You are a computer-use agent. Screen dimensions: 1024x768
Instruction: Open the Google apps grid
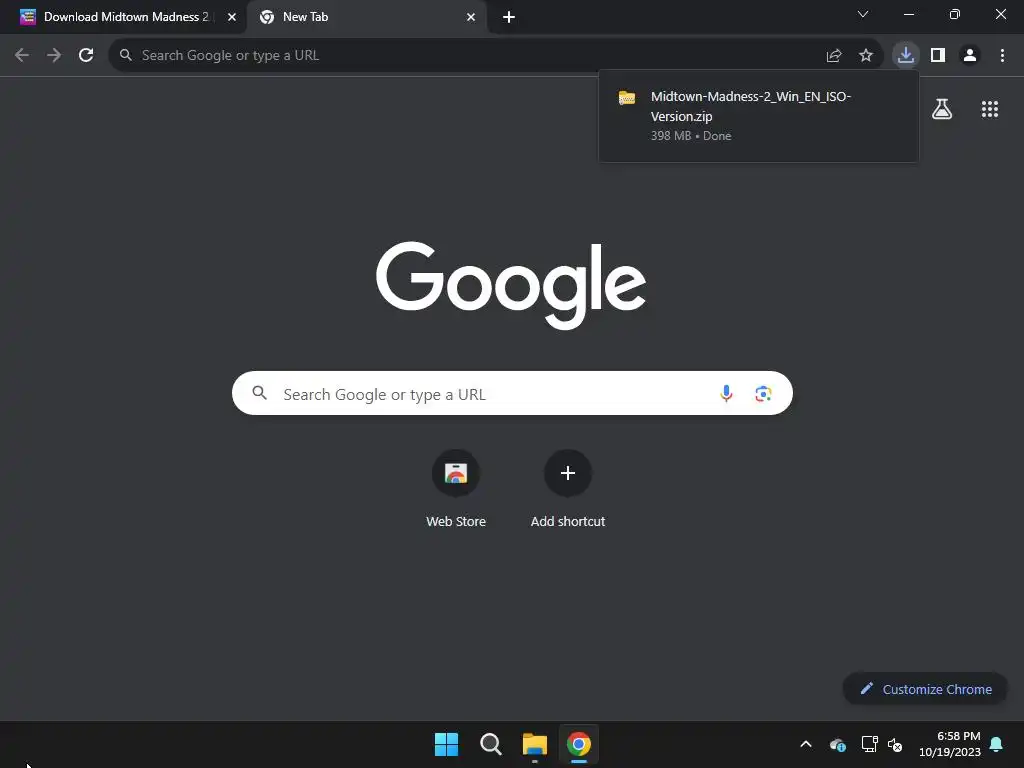pyautogui.click(x=990, y=109)
